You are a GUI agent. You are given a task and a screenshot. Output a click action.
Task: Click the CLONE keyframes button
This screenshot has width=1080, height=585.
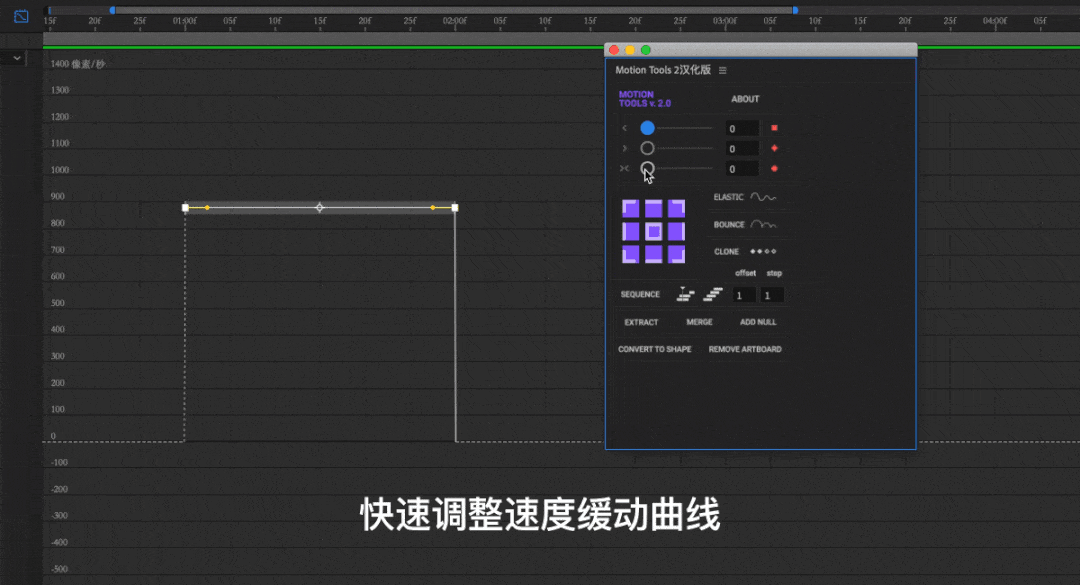(726, 252)
